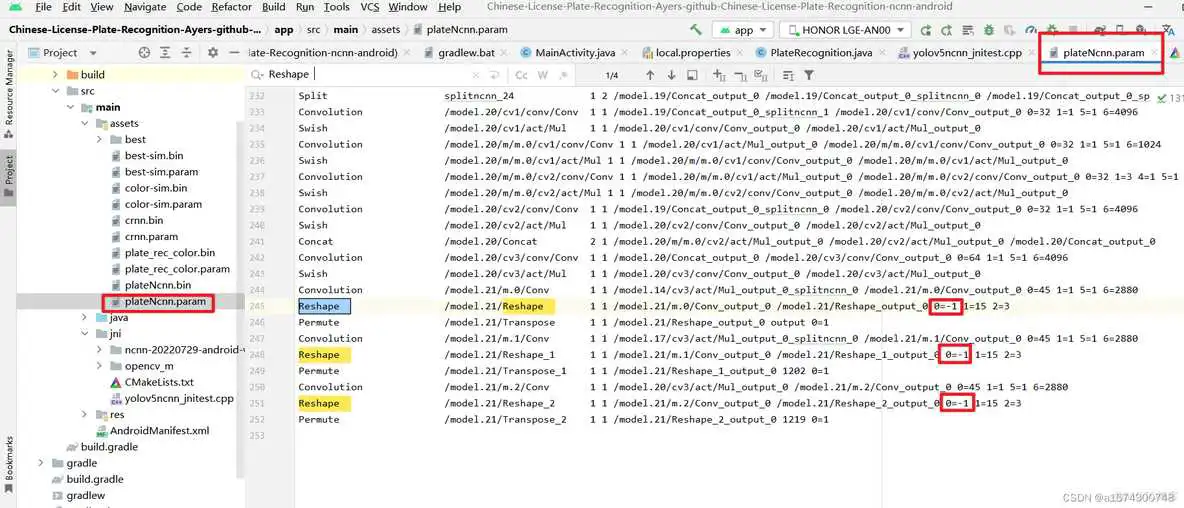Toggle Match Case (Cc) in search bar
Screen dimensions: 1184x508
pos(521,75)
